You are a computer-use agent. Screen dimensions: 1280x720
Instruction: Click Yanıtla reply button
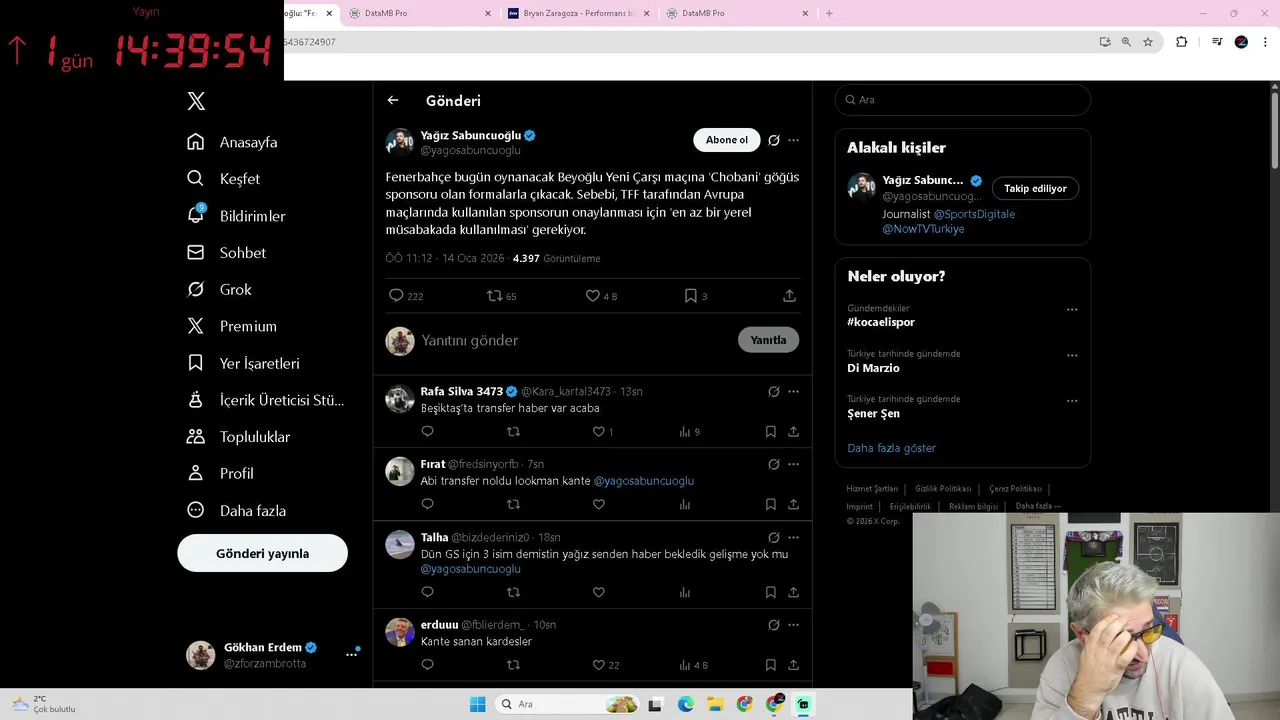pos(768,340)
